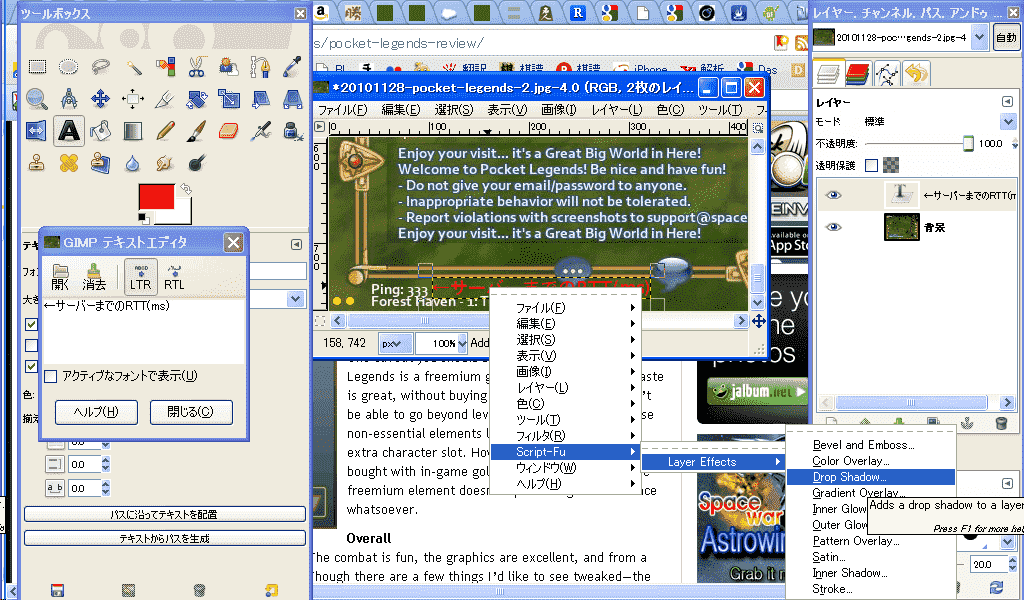Click the text editor text area

[143, 330]
